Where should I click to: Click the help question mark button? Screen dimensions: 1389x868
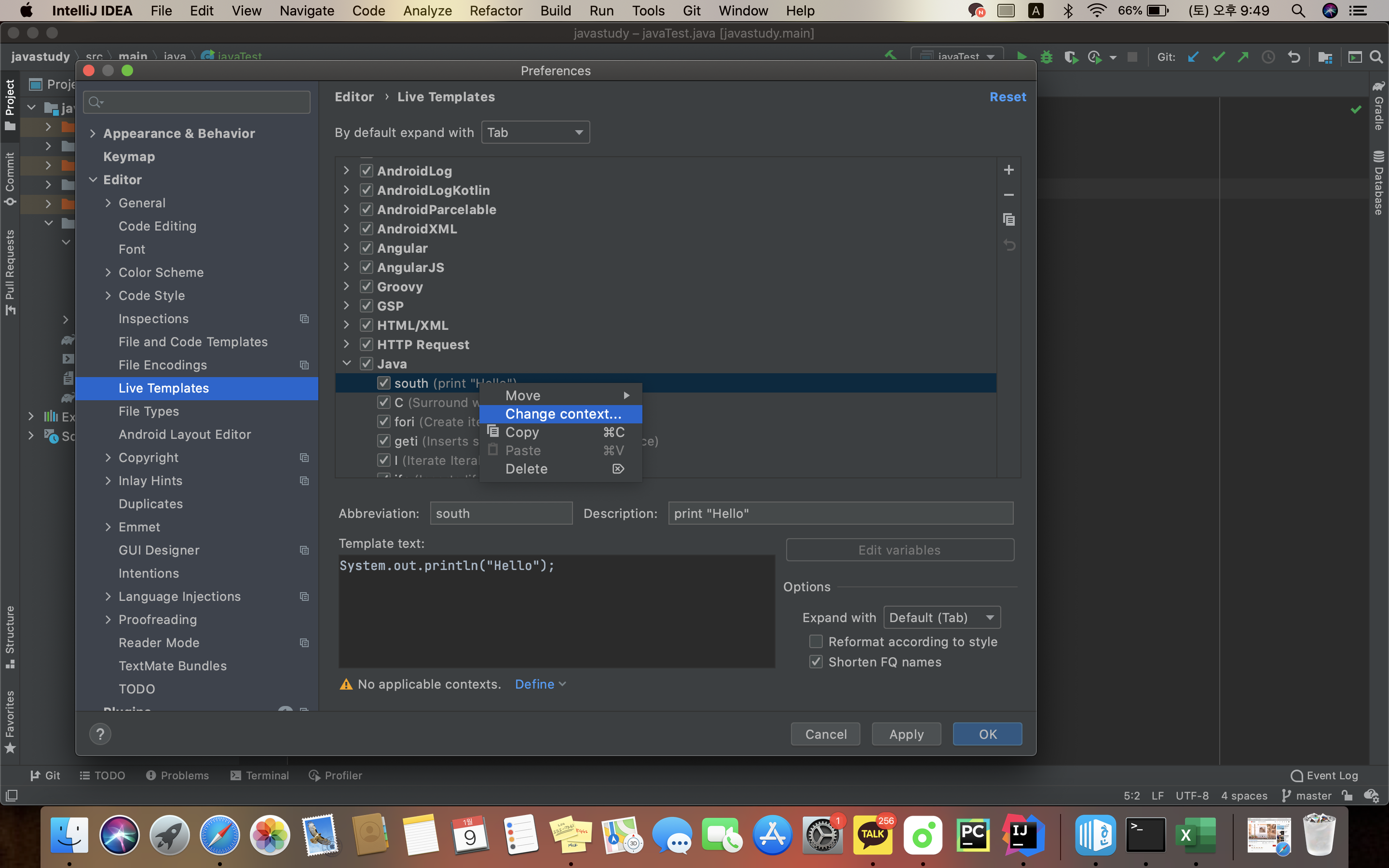click(100, 733)
